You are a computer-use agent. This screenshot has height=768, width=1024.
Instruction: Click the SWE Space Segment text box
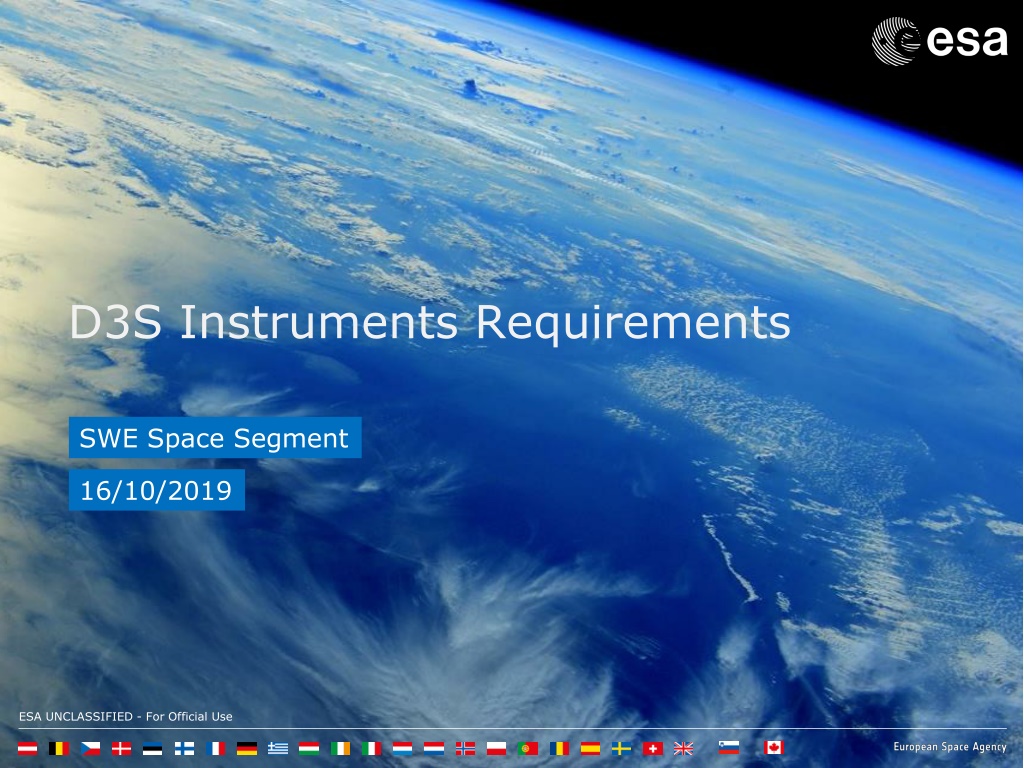coord(215,438)
